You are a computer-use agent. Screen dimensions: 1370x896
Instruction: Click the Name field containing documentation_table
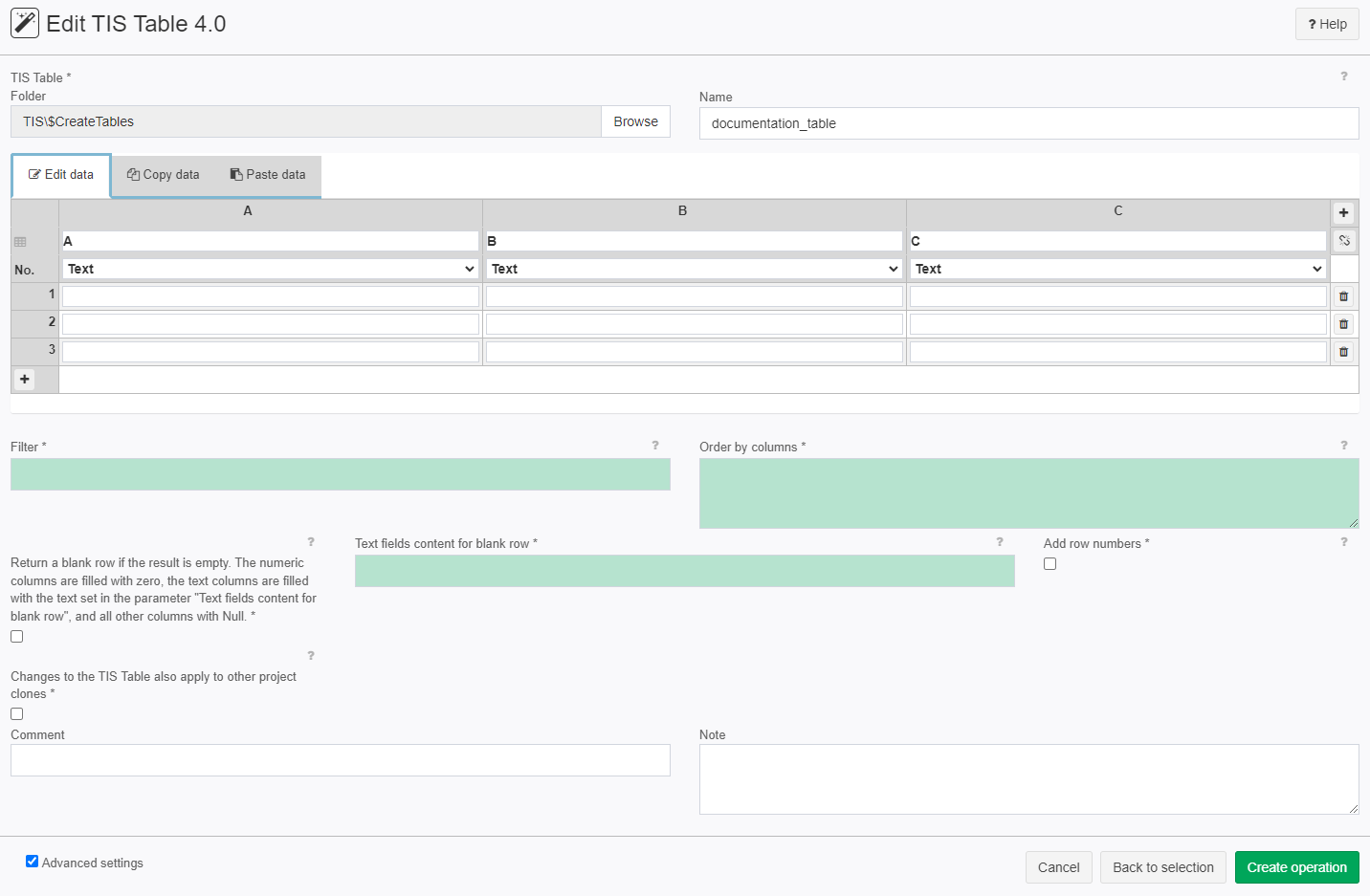(1028, 123)
